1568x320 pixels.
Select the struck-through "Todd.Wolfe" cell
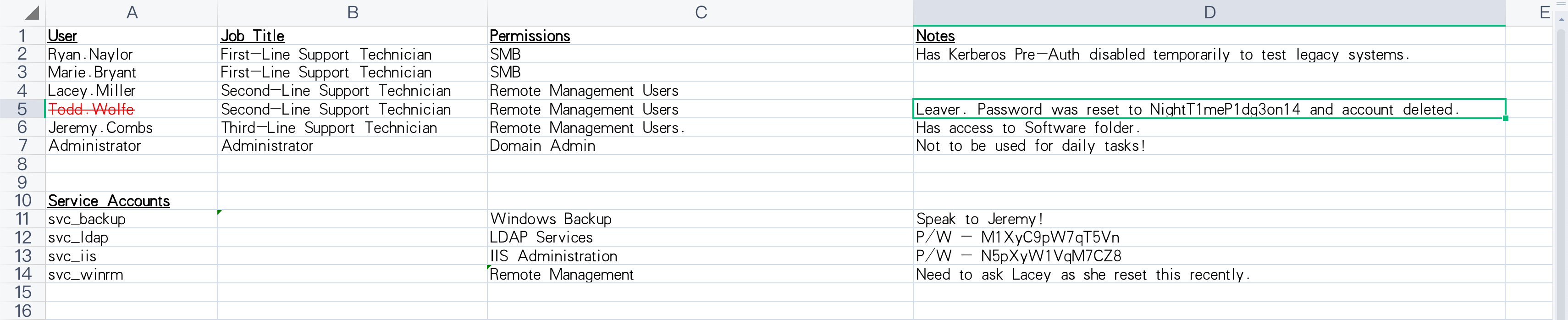coord(132,109)
